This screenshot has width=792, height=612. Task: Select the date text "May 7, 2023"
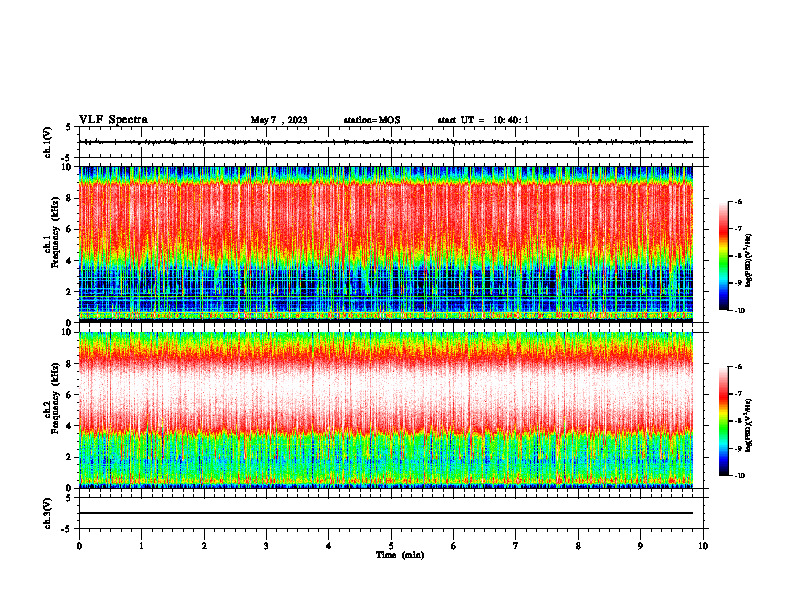tap(279, 120)
